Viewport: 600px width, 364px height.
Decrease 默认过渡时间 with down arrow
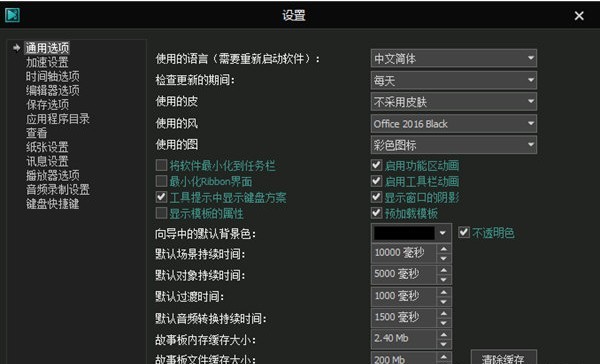443,301
